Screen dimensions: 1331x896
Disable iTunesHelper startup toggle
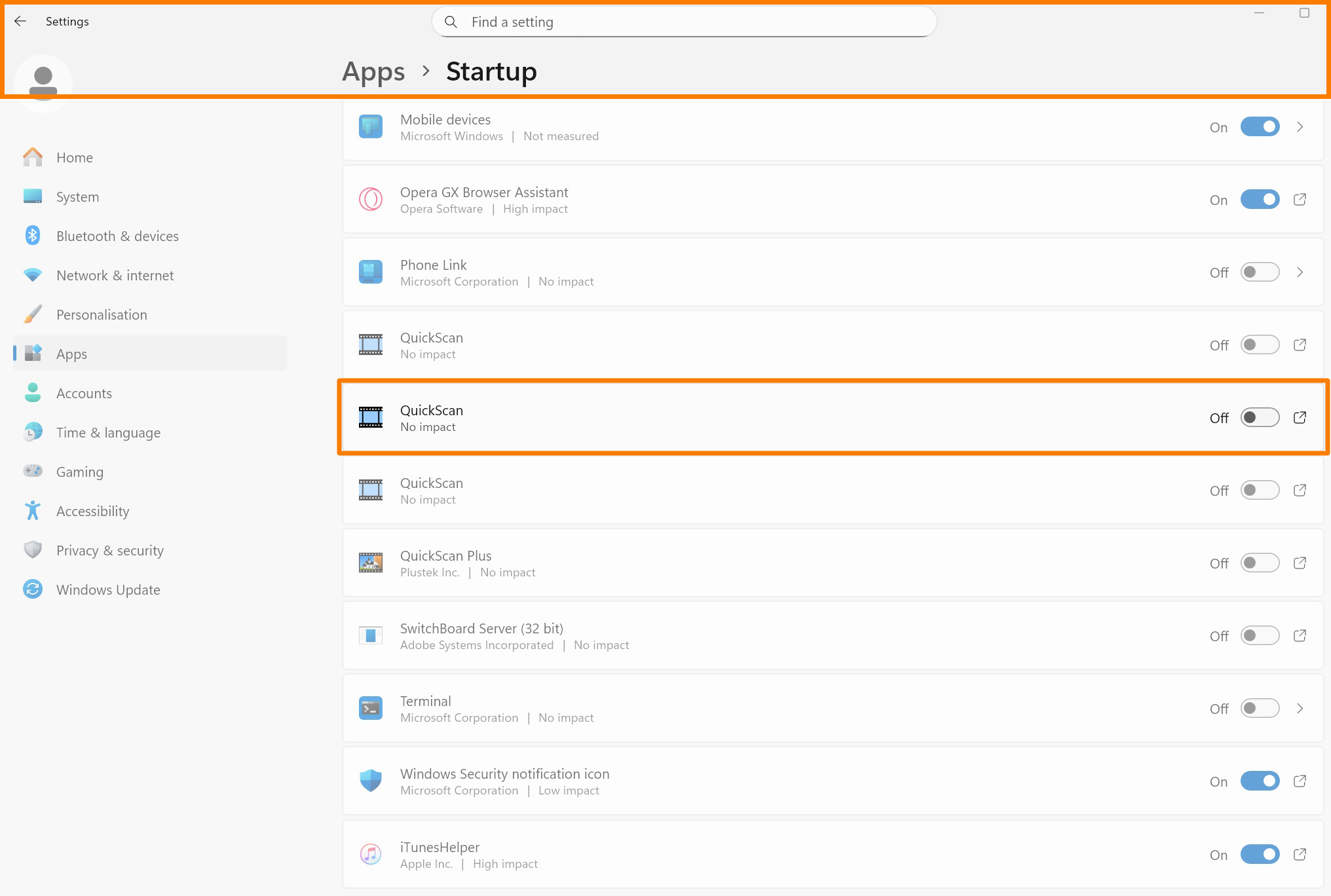click(1260, 855)
